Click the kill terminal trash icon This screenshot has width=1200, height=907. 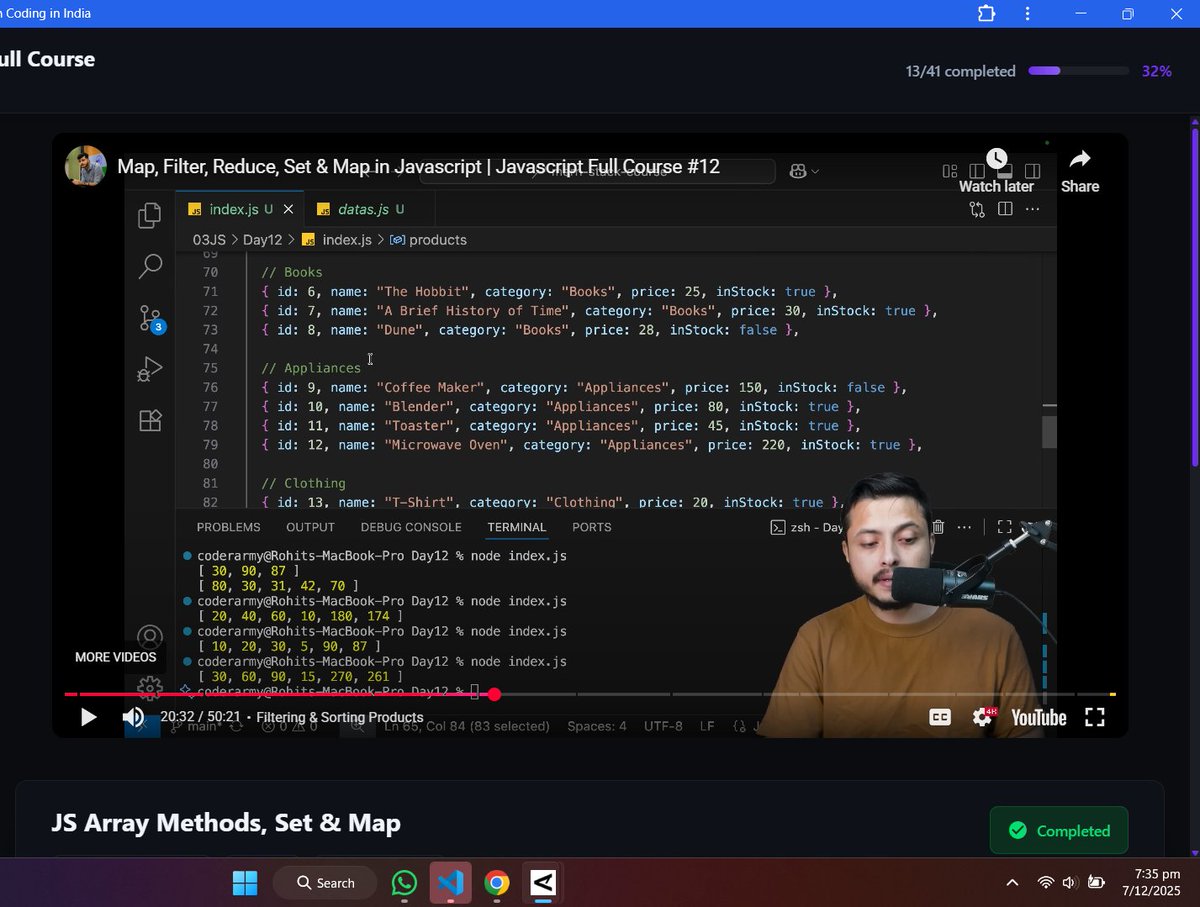point(938,527)
